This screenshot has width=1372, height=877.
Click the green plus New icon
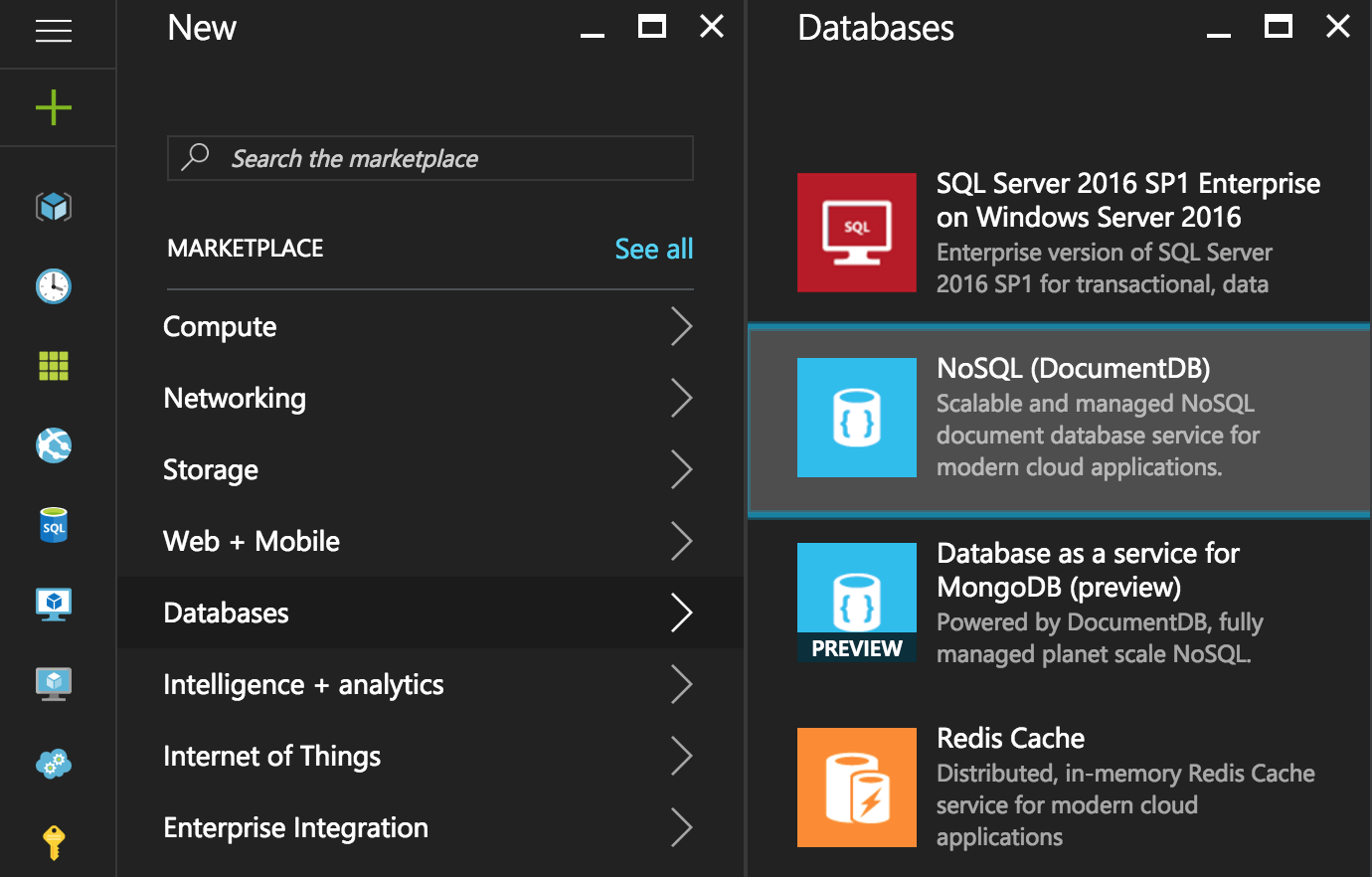coord(54,107)
